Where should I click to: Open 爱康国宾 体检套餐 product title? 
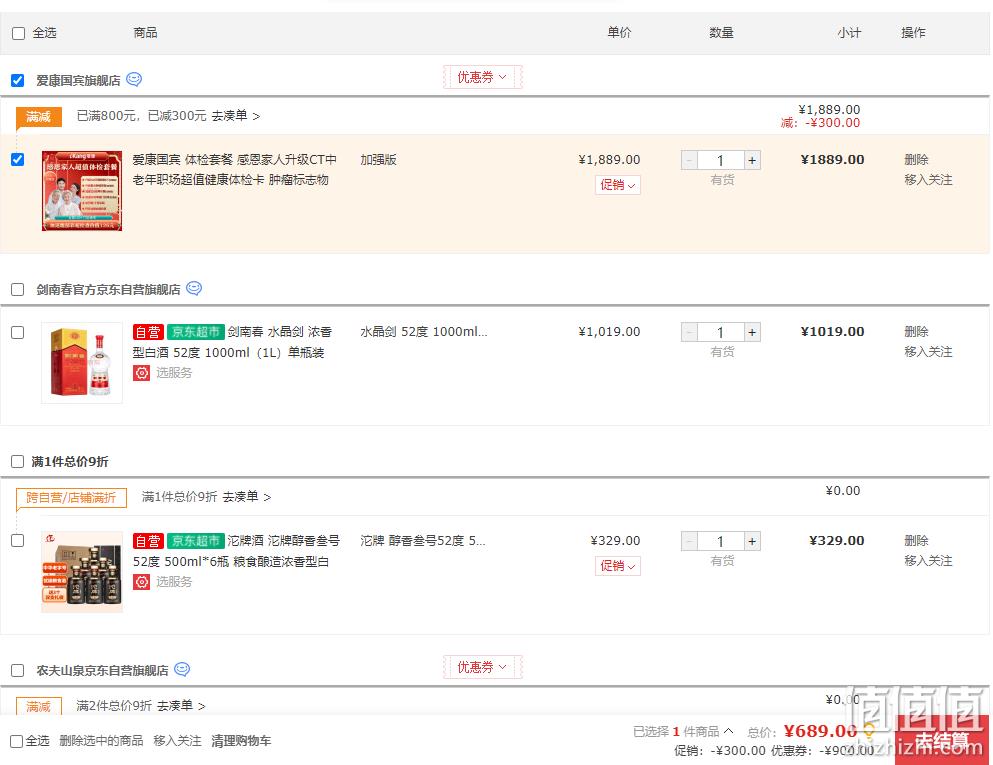234,170
